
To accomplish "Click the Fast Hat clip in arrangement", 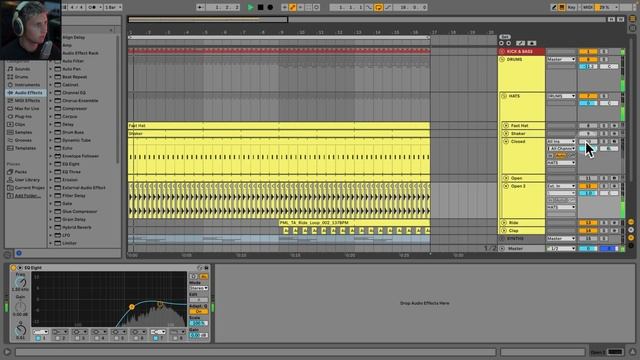I will [x=279, y=126].
